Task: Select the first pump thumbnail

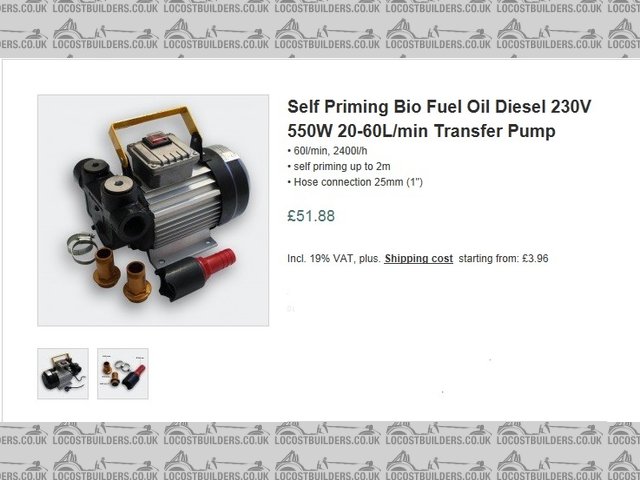Action: point(62,373)
